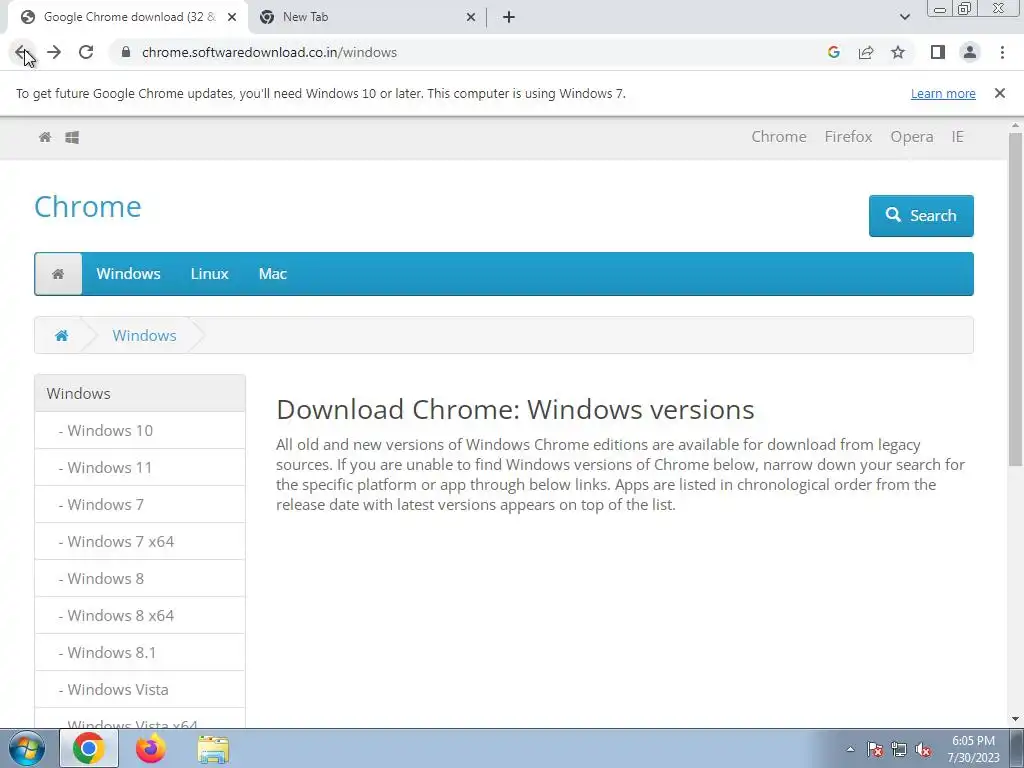Open the Chrome profile avatar
Screen dimensions: 1024x768
[x=970, y=52]
